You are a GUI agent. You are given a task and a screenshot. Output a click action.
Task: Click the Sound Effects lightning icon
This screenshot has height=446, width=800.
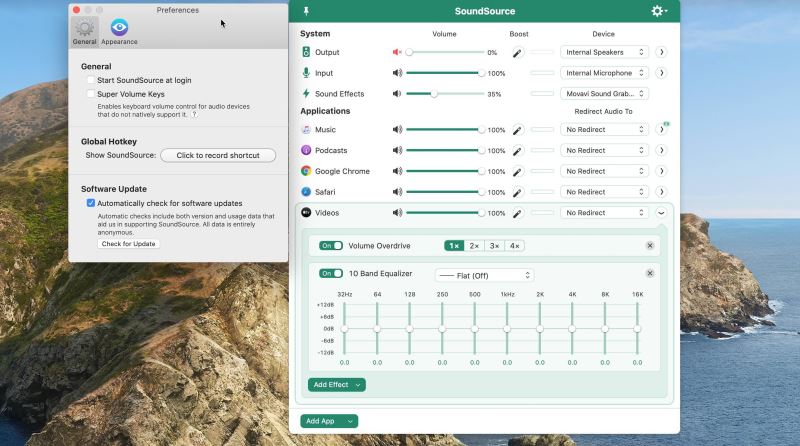pos(306,93)
